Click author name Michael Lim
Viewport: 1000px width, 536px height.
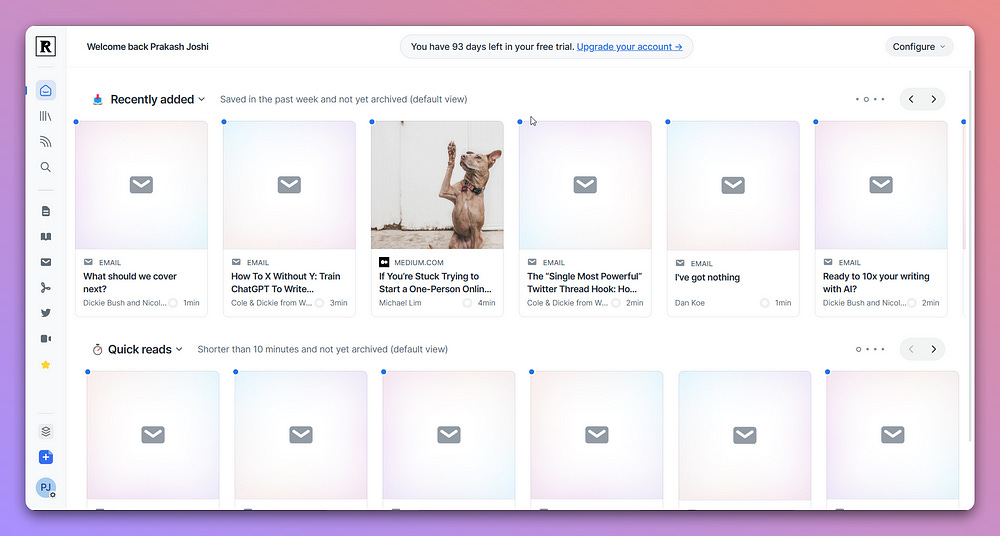pos(400,303)
